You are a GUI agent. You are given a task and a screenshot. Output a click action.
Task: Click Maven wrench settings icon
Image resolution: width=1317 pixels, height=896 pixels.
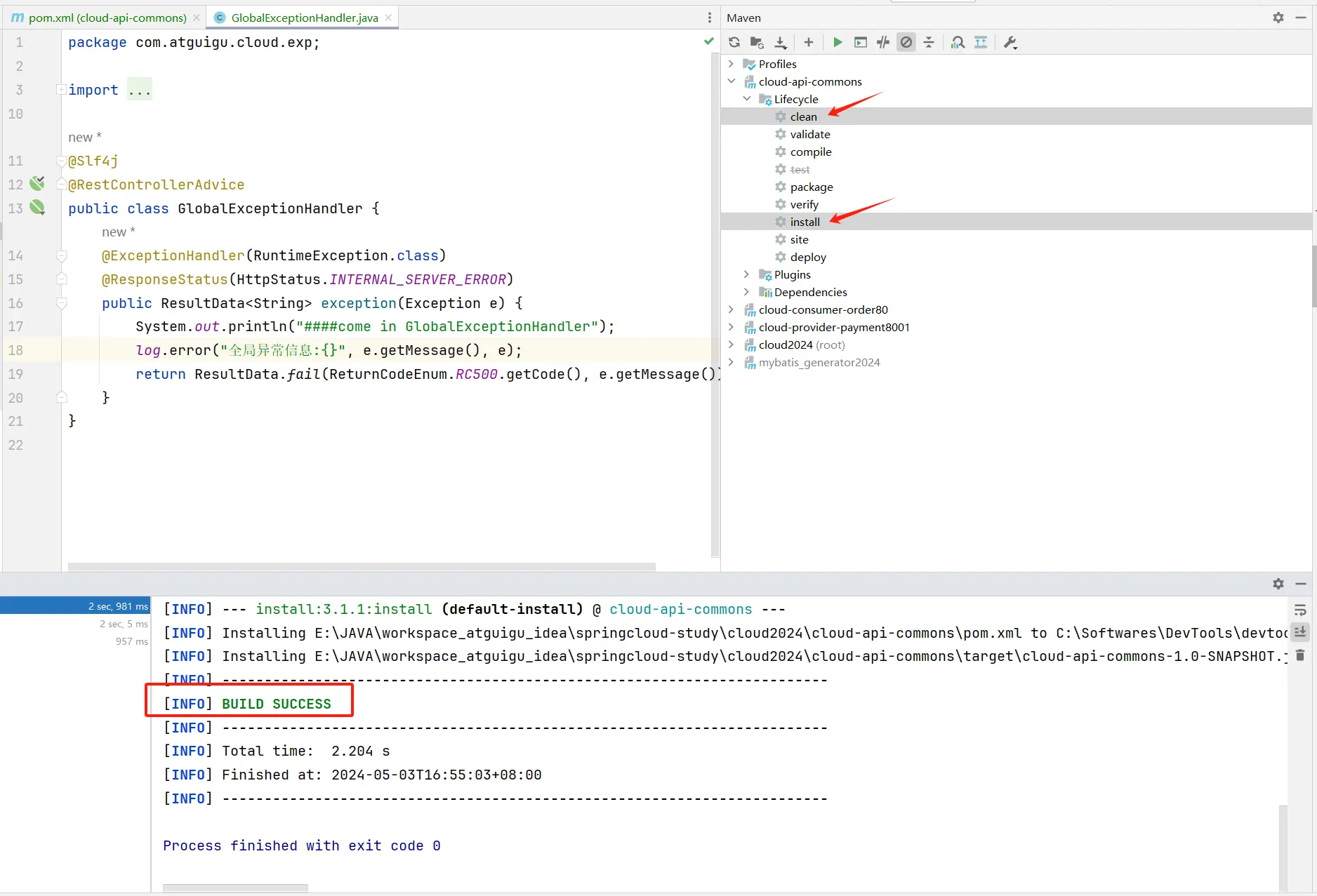pos(1010,42)
